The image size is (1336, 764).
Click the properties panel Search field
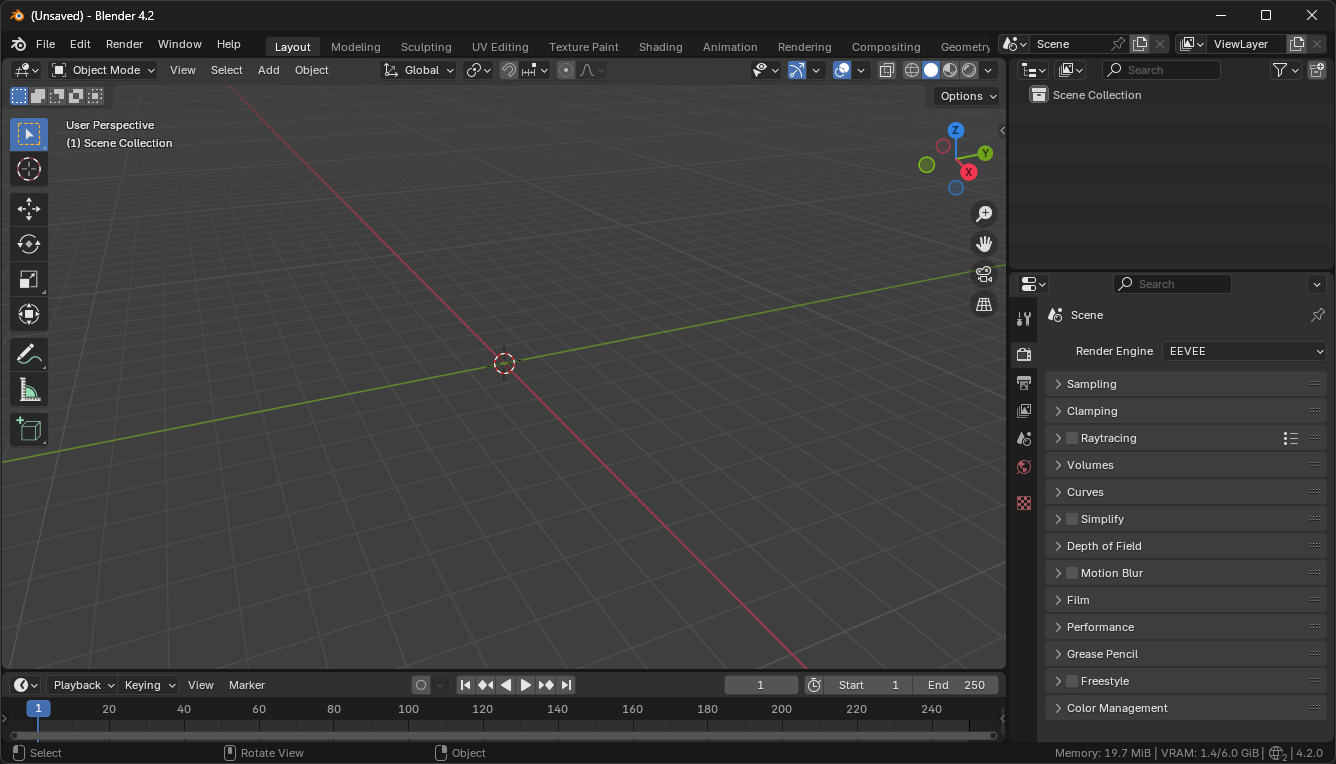click(1172, 284)
